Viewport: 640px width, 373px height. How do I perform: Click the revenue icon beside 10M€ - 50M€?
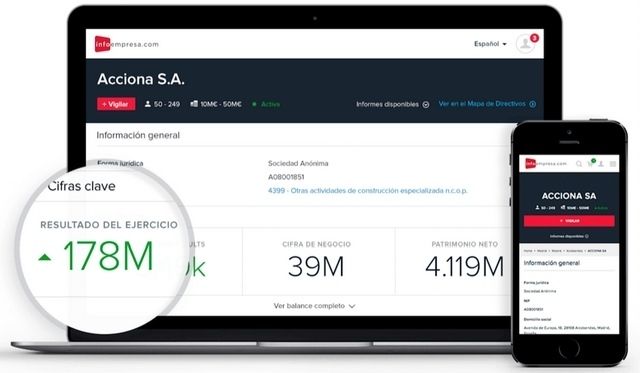click(x=194, y=104)
